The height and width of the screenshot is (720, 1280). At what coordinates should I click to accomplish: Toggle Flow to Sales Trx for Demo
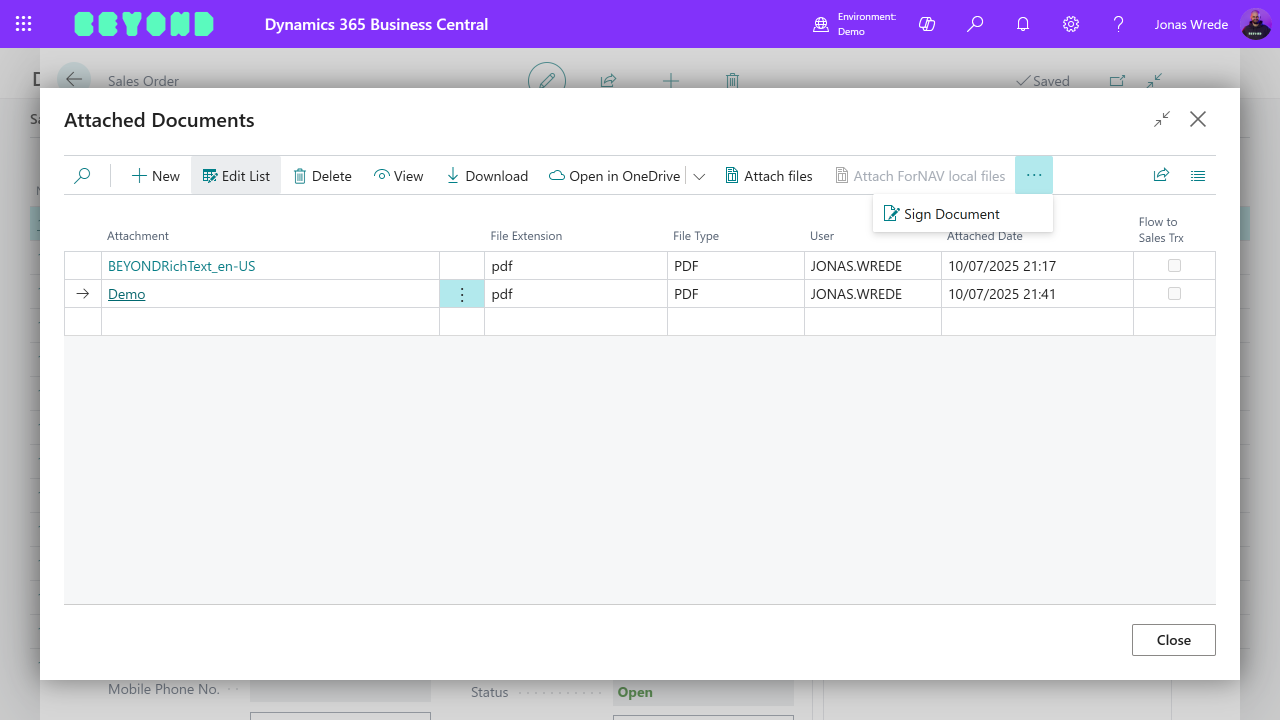(x=1174, y=293)
